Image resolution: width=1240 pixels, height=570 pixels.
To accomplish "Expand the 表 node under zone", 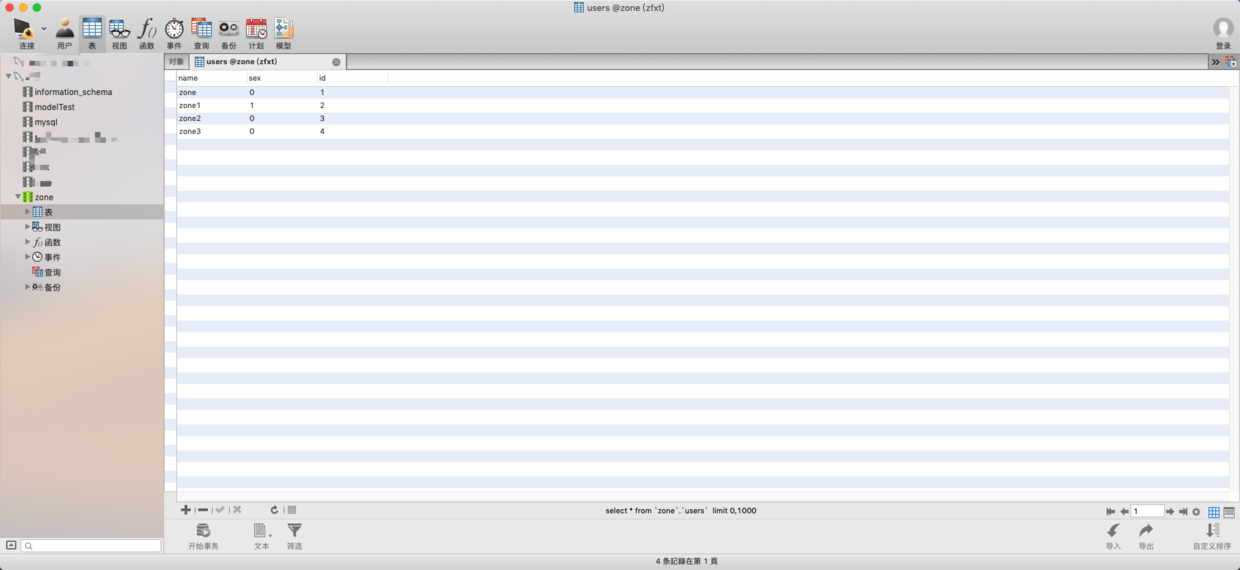I will pyautogui.click(x=28, y=212).
